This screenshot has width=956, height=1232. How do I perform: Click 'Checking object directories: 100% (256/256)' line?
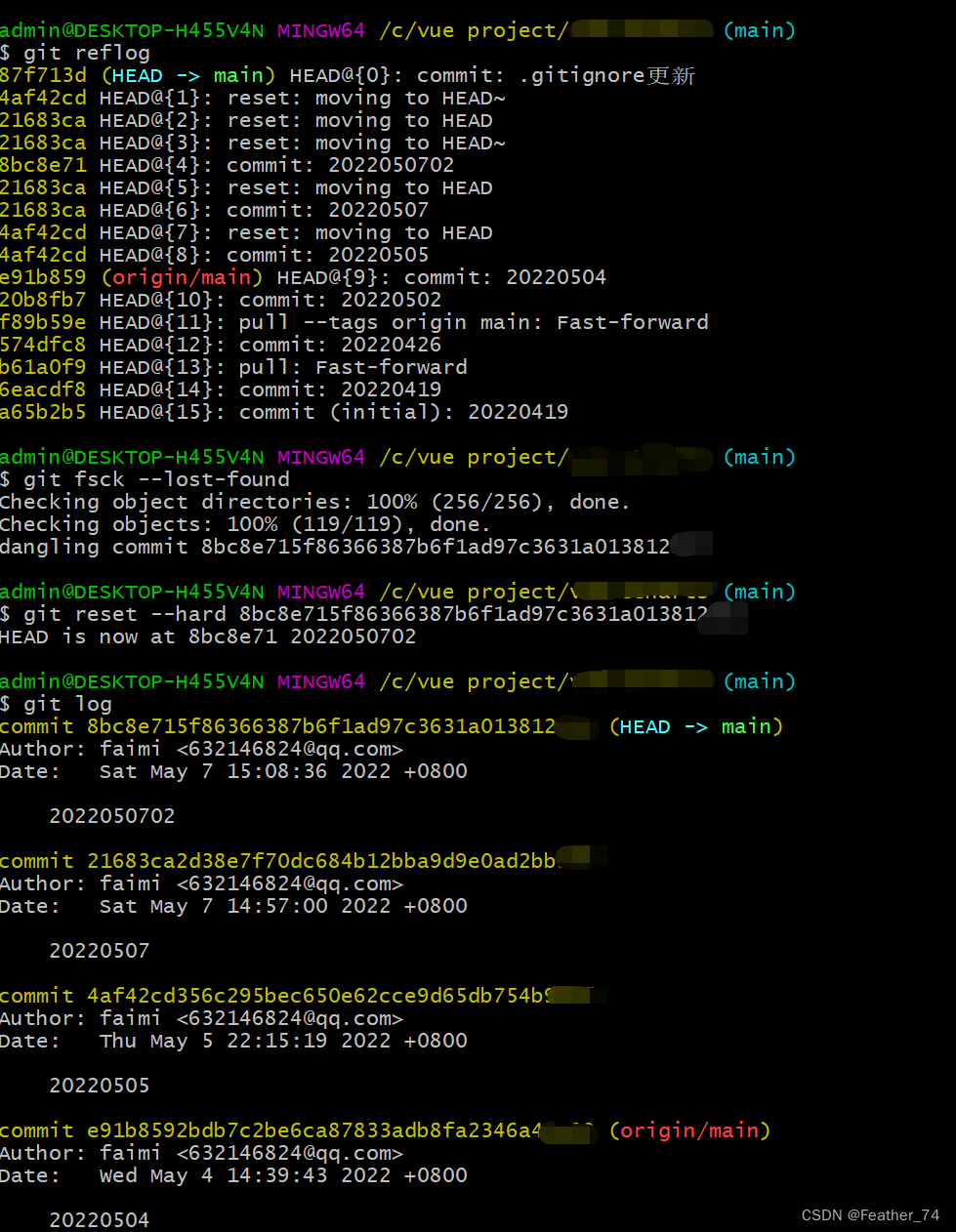pyautogui.click(x=315, y=502)
